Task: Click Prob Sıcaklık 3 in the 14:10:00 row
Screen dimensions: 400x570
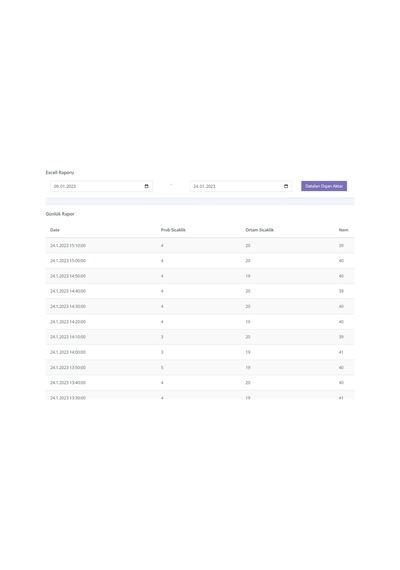Action: coord(162,337)
